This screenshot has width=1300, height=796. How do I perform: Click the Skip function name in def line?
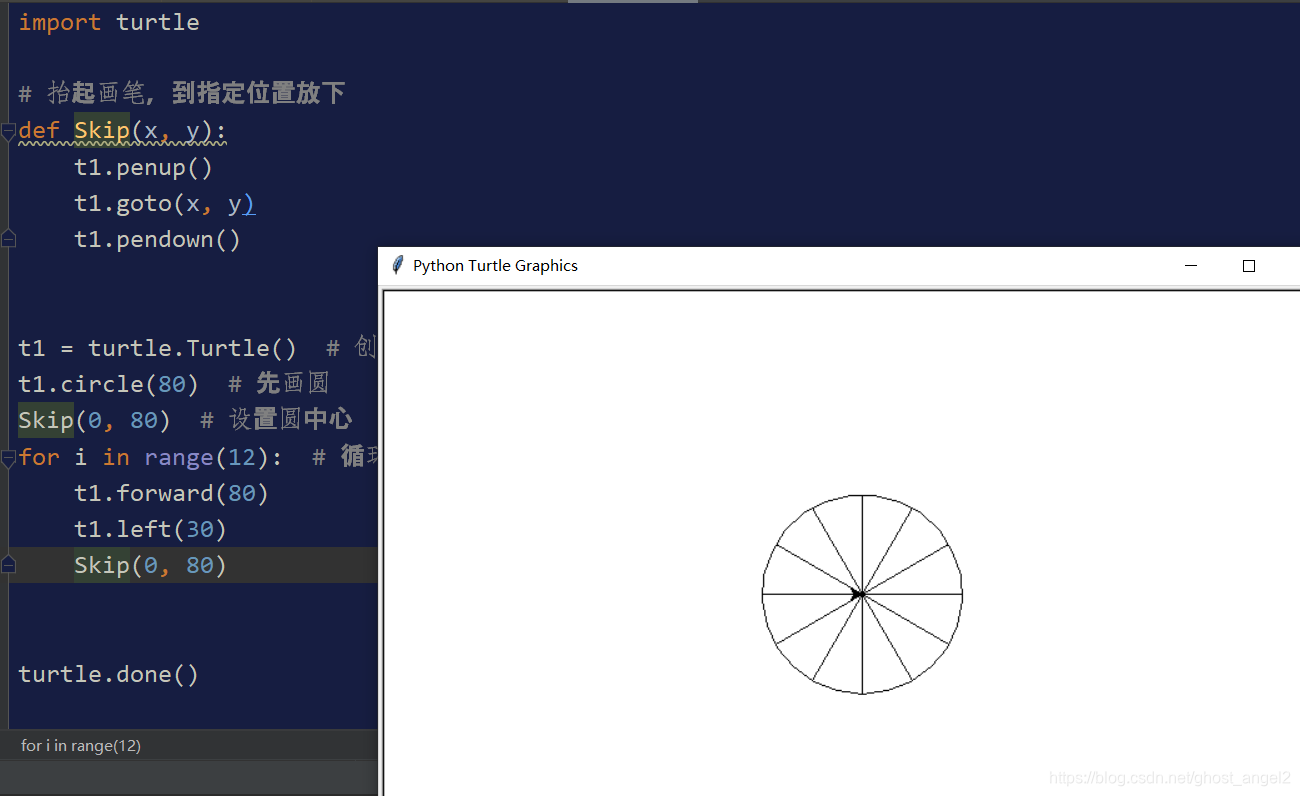[x=102, y=131]
